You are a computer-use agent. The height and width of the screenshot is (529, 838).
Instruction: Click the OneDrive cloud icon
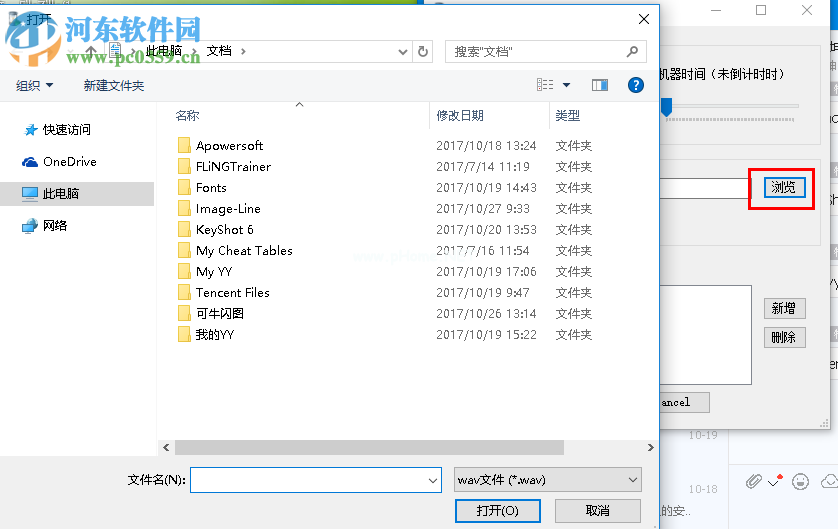click(x=30, y=162)
